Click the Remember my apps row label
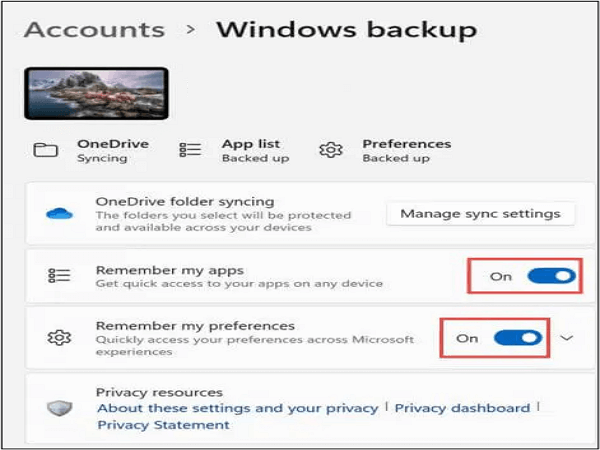The width and height of the screenshot is (600, 450). pyautogui.click(x=170, y=271)
